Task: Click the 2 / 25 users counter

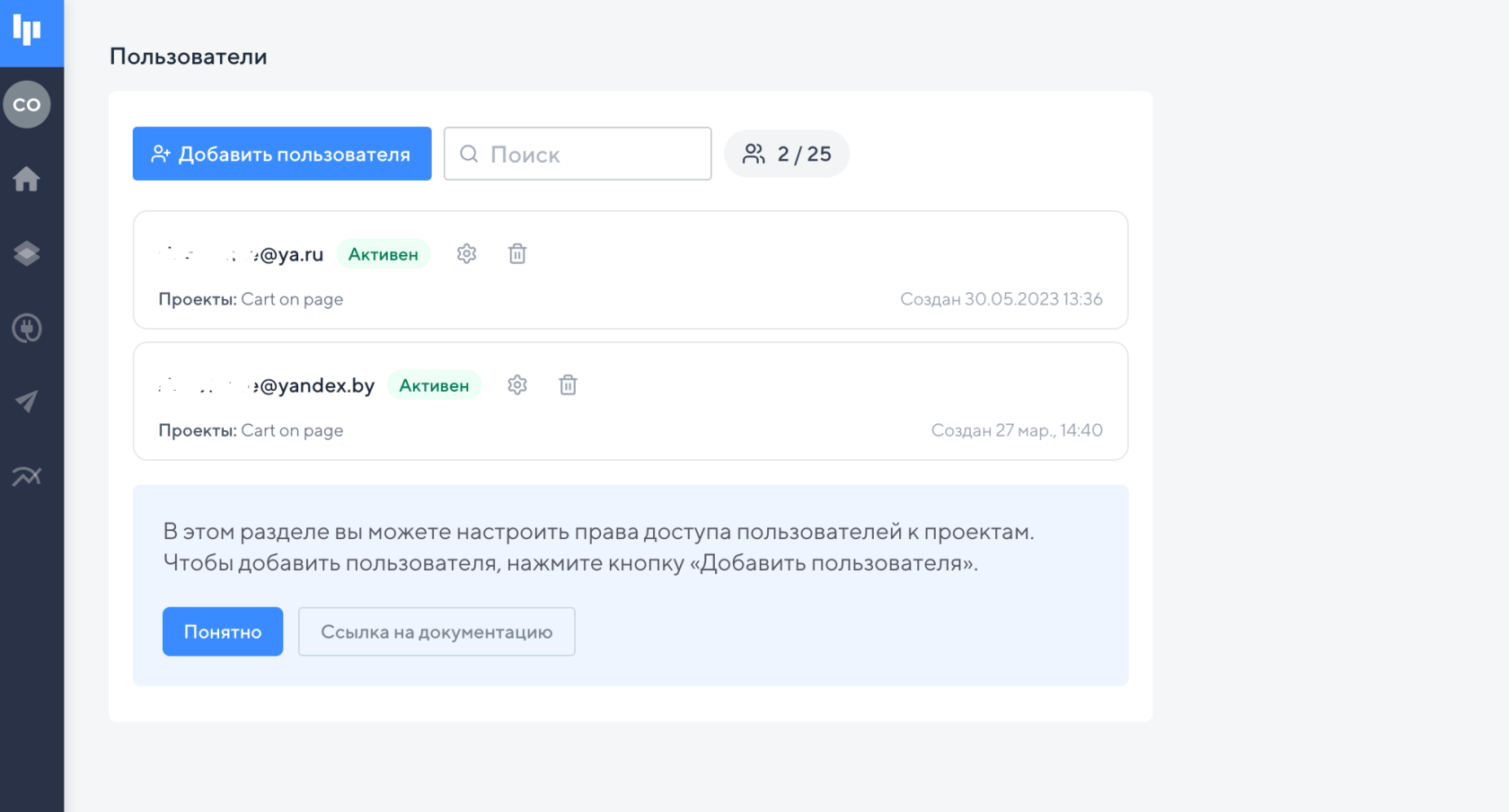Action: click(787, 154)
